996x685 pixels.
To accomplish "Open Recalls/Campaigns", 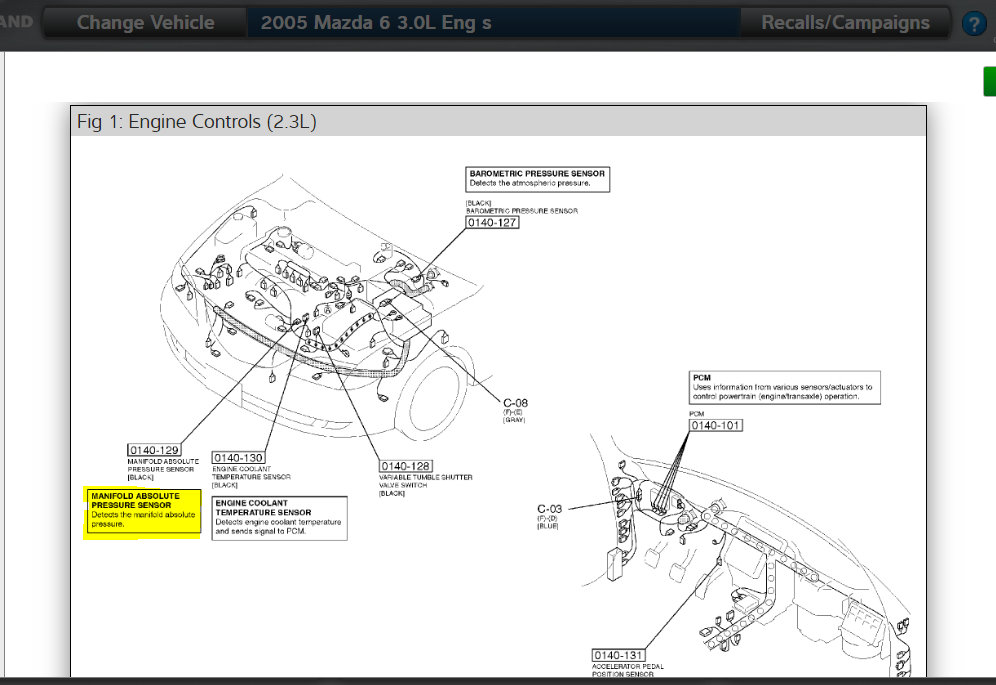I will click(x=845, y=23).
